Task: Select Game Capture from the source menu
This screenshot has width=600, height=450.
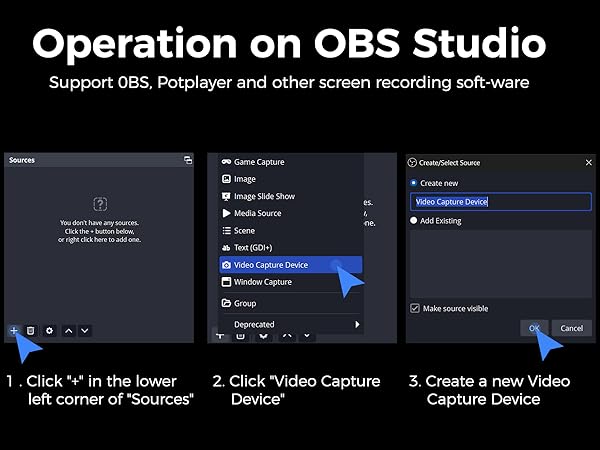Action: point(291,162)
